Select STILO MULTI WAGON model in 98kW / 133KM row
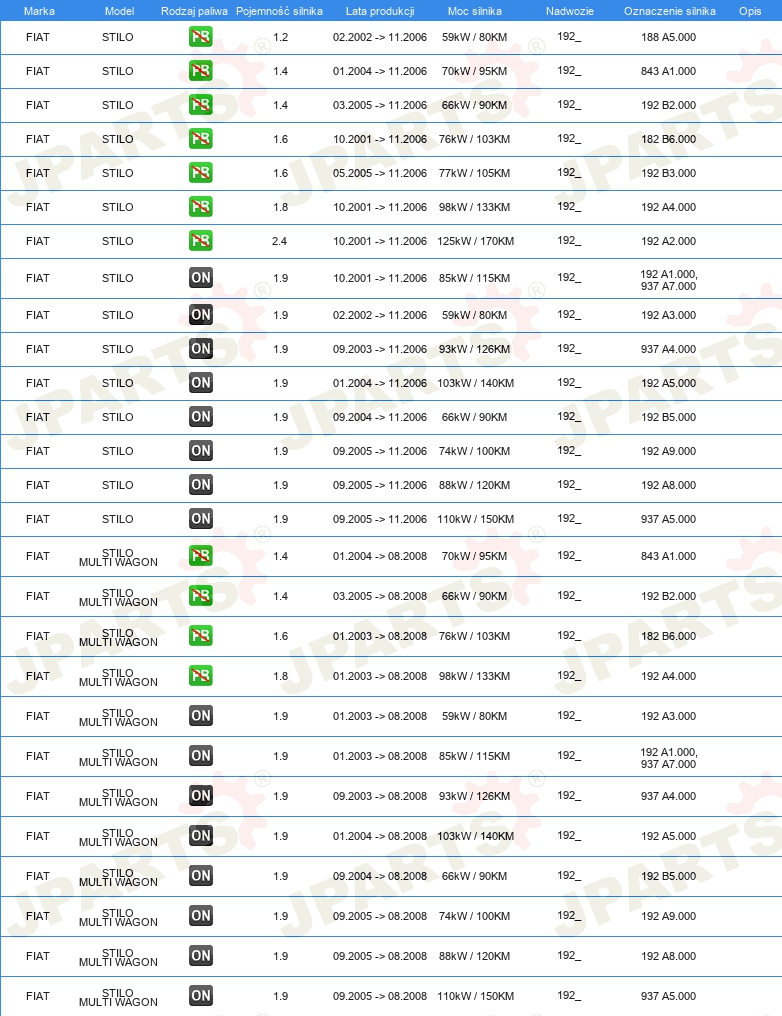The width and height of the screenshot is (782, 1016). click(x=118, y=677)
